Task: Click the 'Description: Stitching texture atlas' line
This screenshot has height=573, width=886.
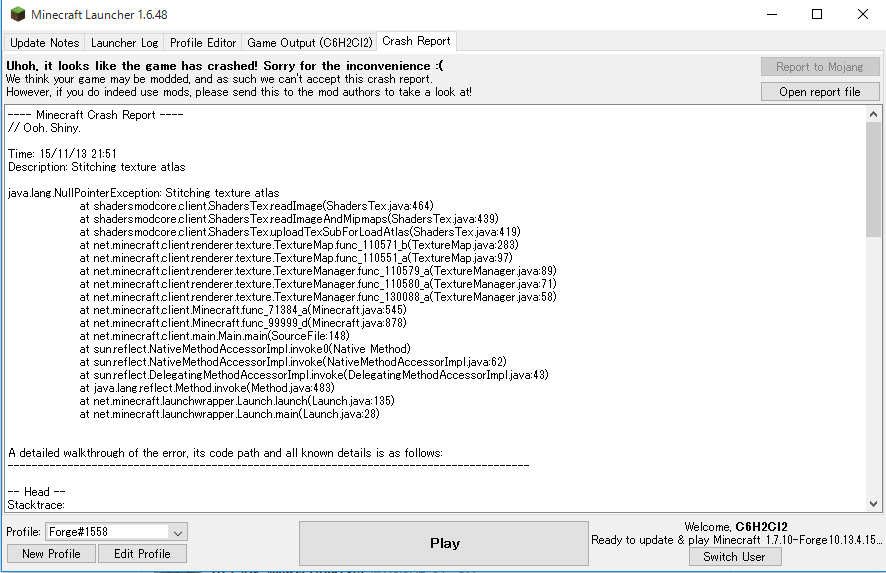Action: pyautogui.click(x=97, y=167)
